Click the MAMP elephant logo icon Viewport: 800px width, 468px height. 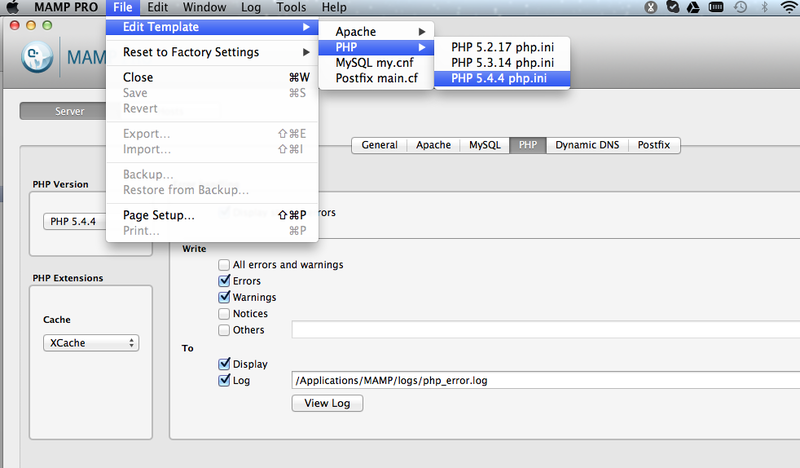(37, 57)
